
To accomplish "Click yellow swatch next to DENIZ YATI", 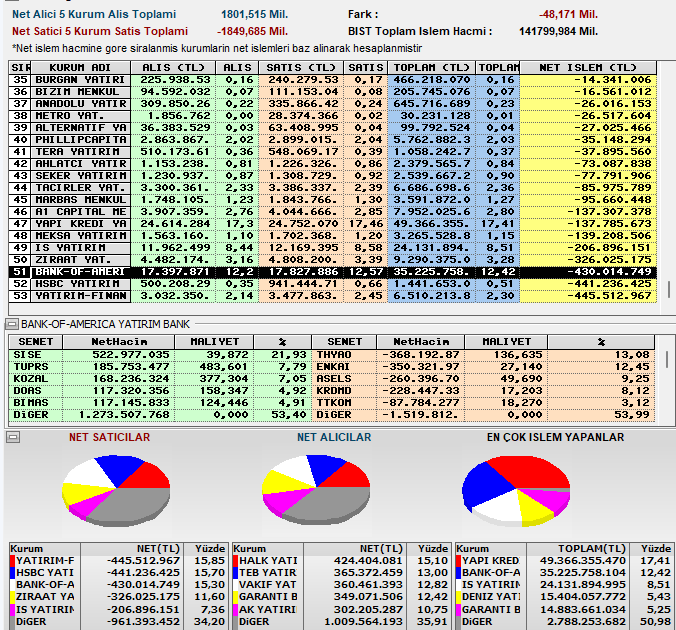I will pyautogui.click(x=458, y=597).
